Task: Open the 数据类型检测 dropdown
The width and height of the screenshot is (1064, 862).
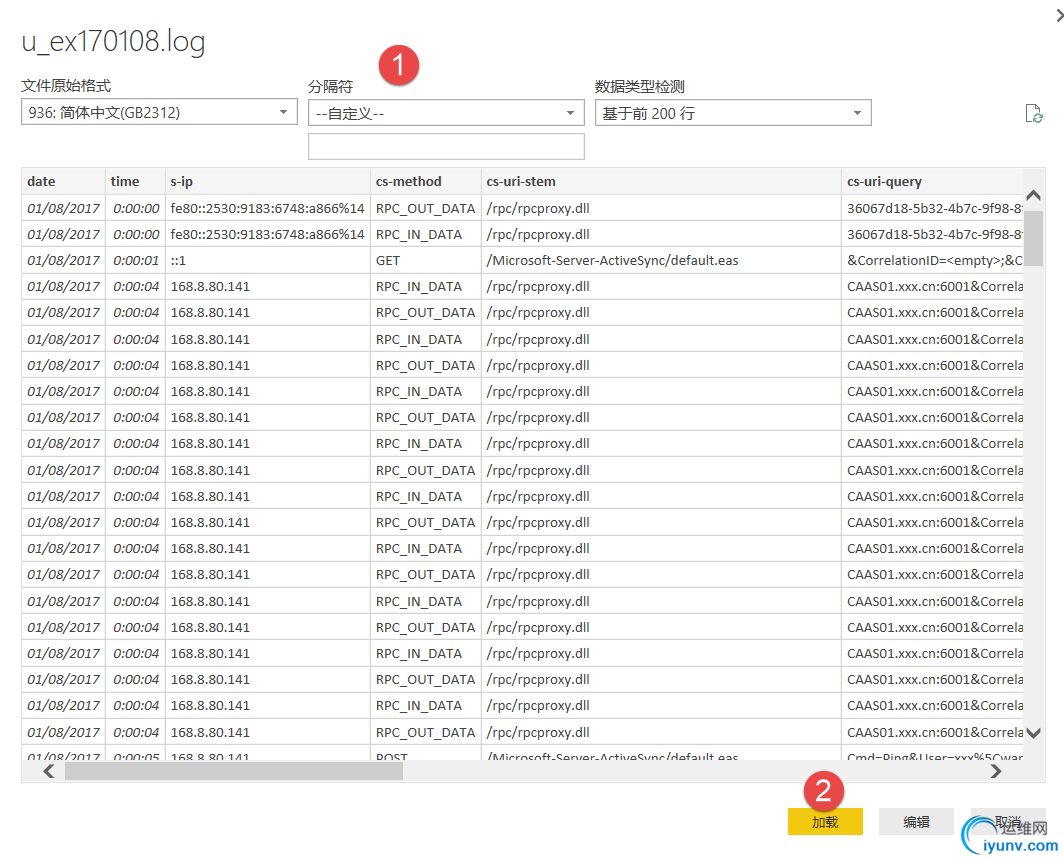Action: (733, 113)
